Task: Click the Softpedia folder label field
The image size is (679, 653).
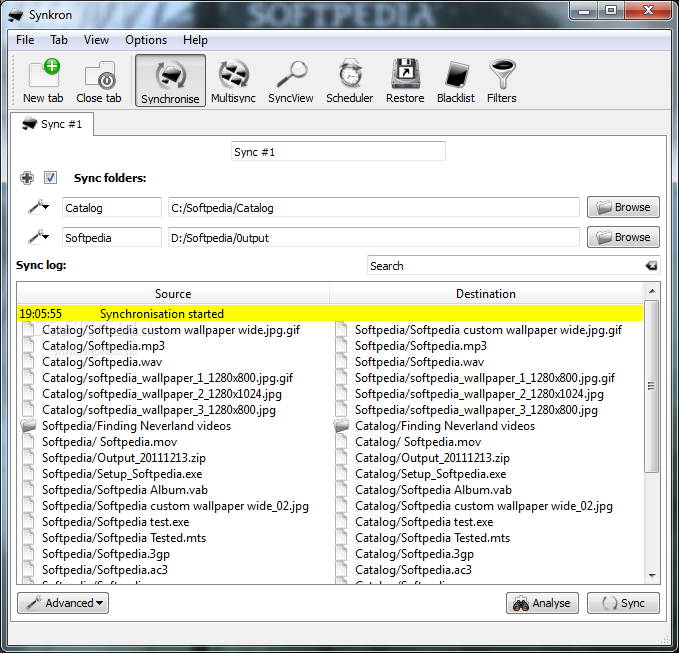Action: pos(112,237)
